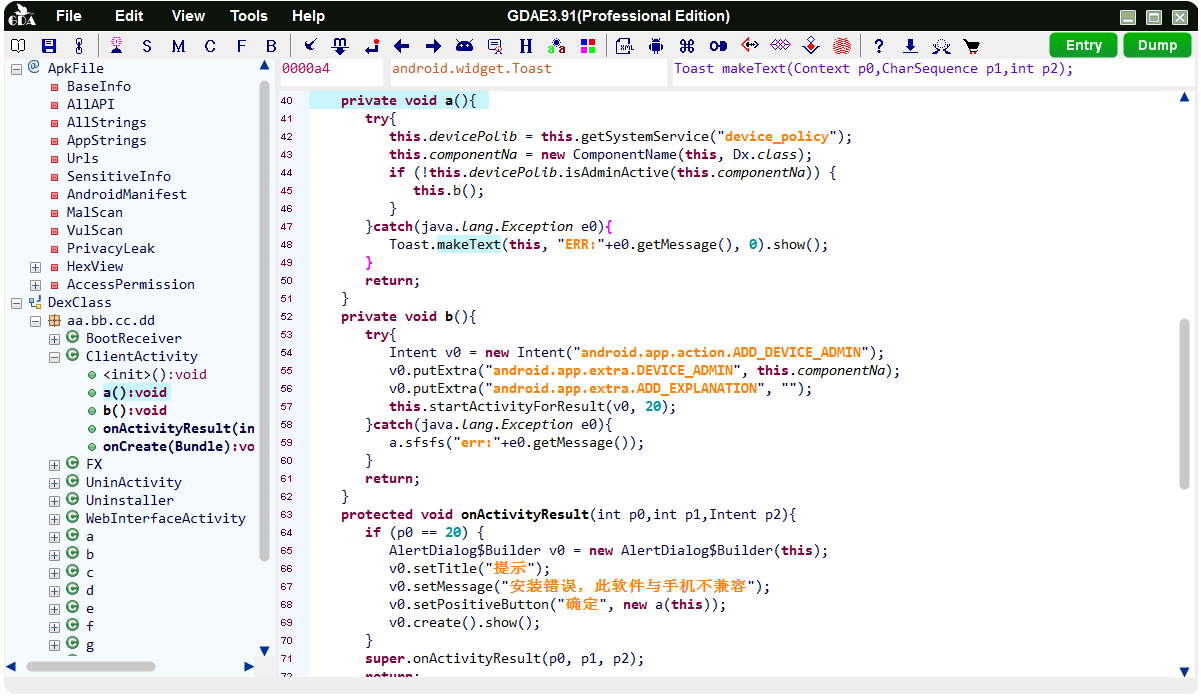Expand the BootReceiver class node

click(x=54, y=338)
